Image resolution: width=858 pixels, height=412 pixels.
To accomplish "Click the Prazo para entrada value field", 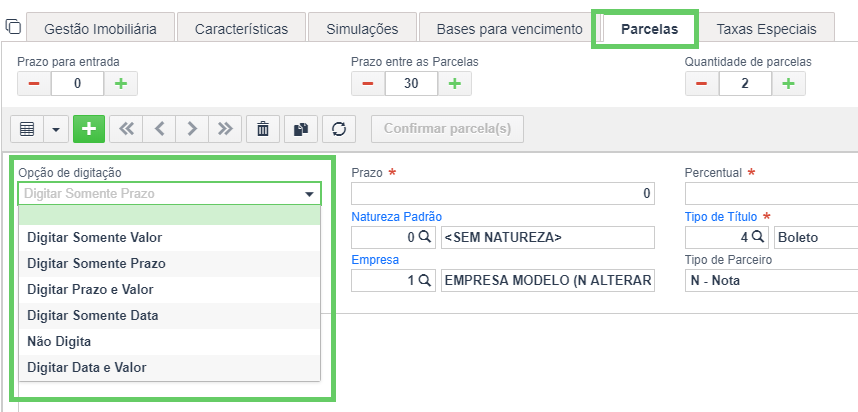I will click(77, 84).
